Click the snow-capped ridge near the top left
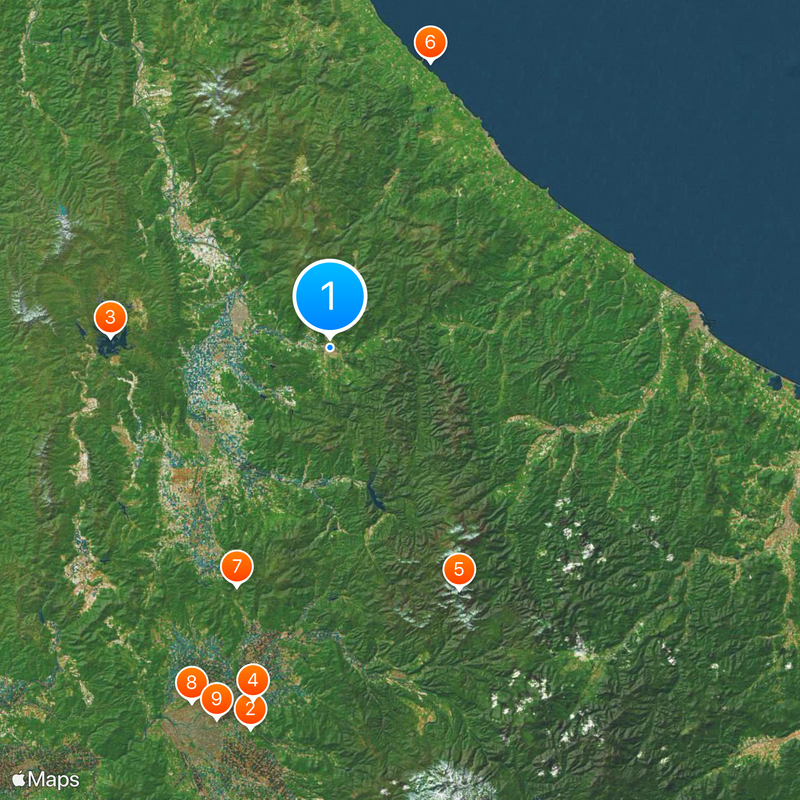 click(x=218, y=96)
